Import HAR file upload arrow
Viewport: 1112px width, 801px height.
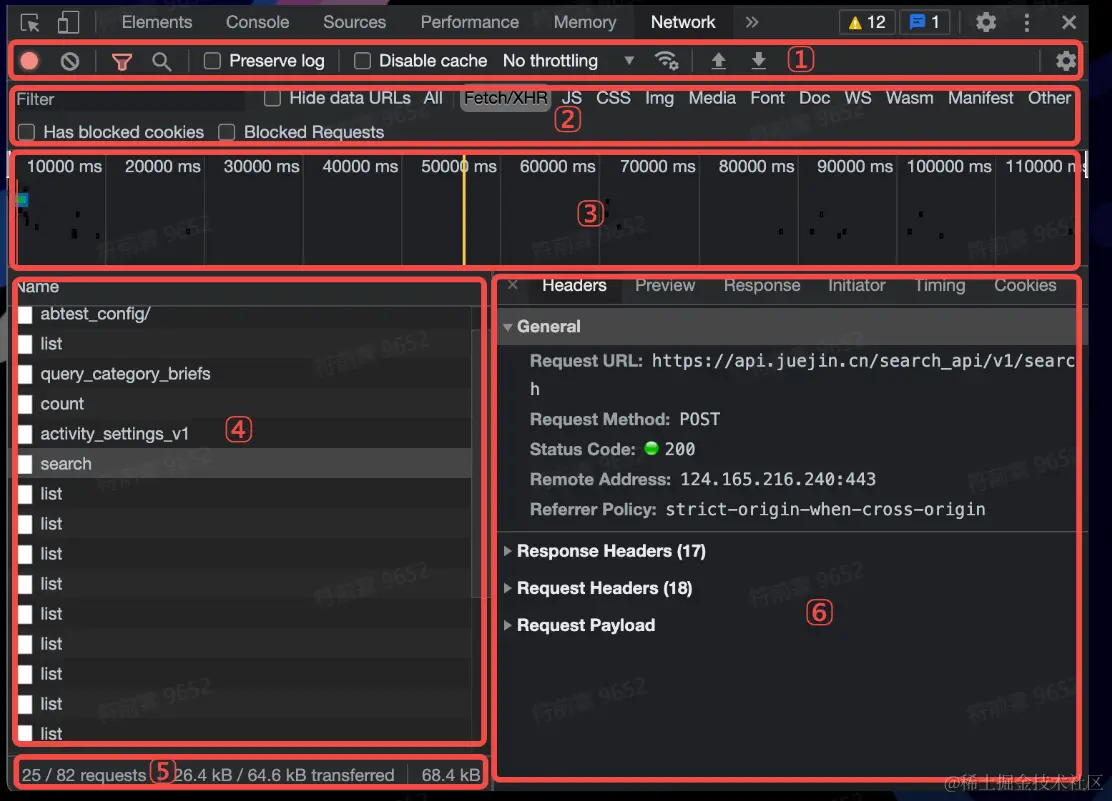pyautogui.click(x=718, y=61)
